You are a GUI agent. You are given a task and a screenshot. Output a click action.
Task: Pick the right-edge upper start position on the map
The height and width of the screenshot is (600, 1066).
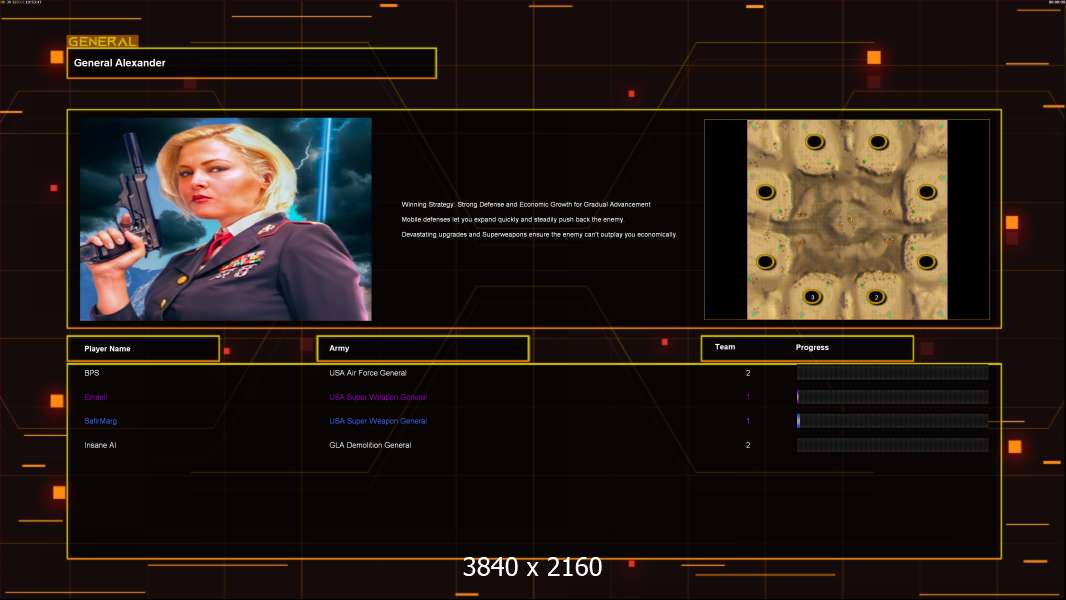(927, 192)
